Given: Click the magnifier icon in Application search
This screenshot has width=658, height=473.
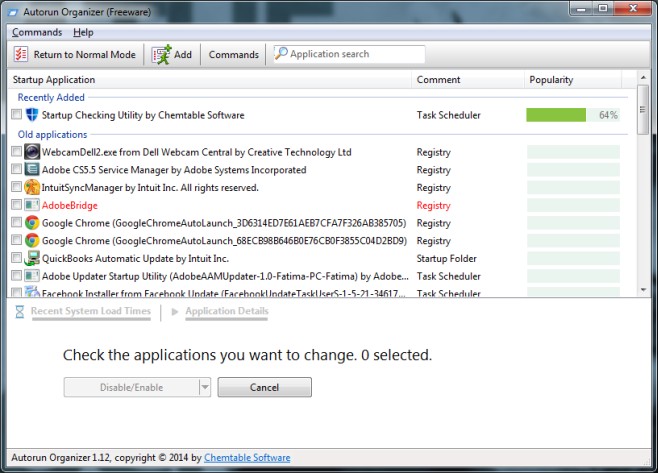Looking at the screenshot, I should coord(281,54).
